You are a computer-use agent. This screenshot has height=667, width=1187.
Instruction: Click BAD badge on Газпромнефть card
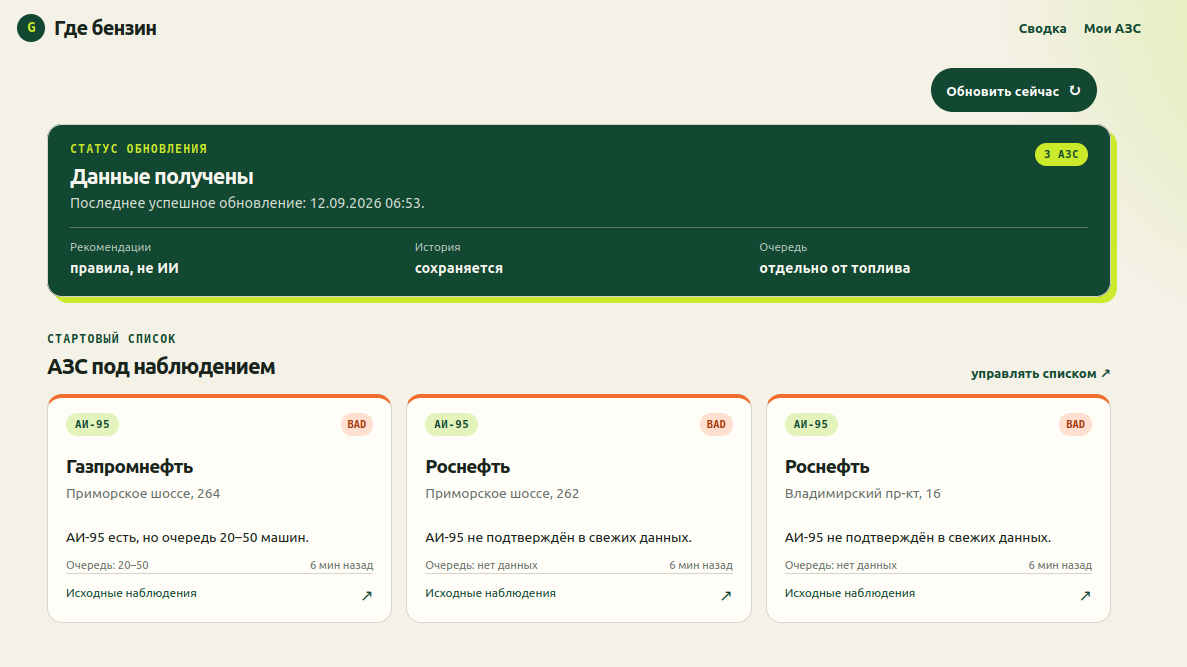pos(357,424)
